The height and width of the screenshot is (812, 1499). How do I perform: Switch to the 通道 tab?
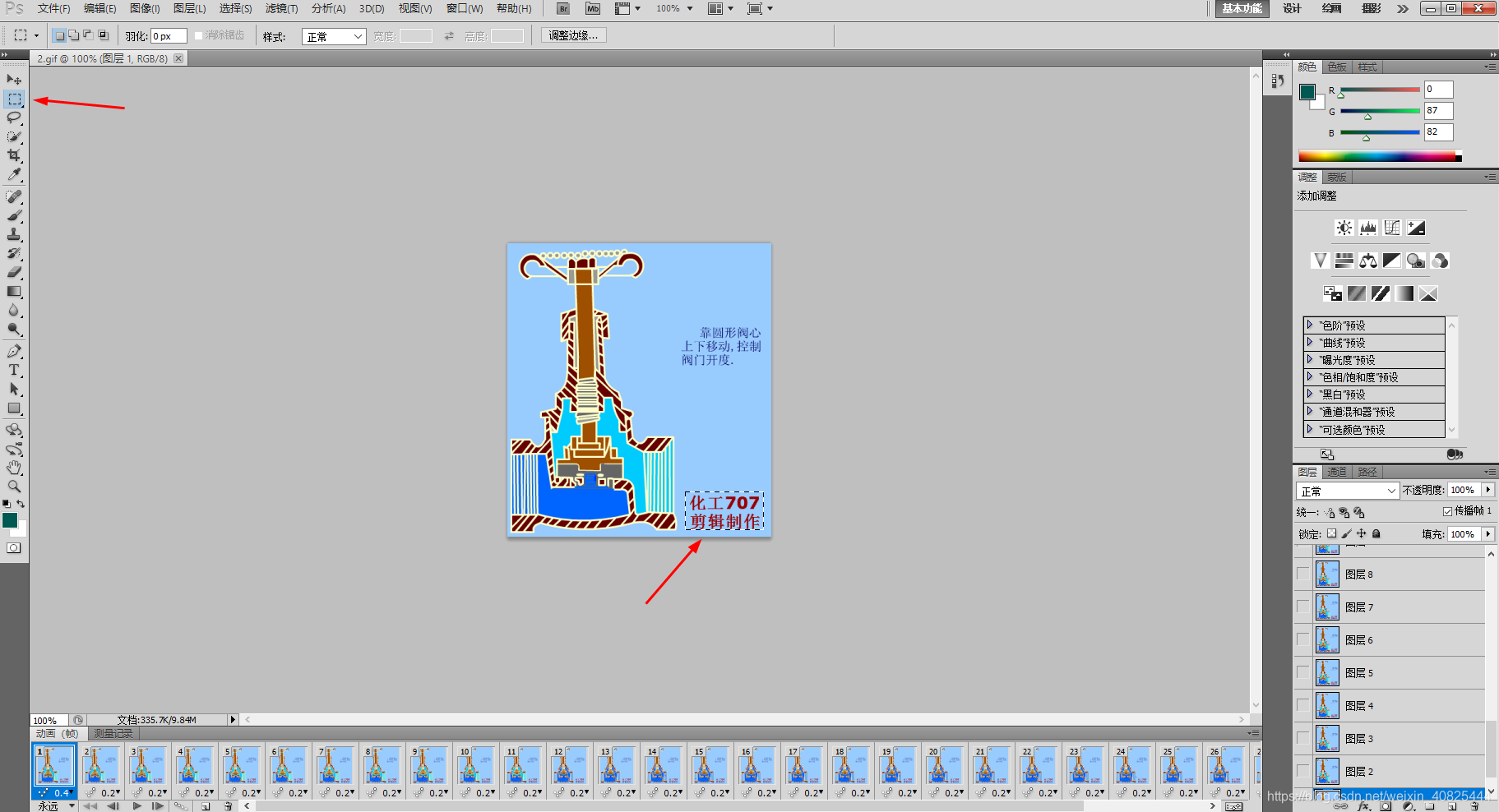tap(1337, 472)
